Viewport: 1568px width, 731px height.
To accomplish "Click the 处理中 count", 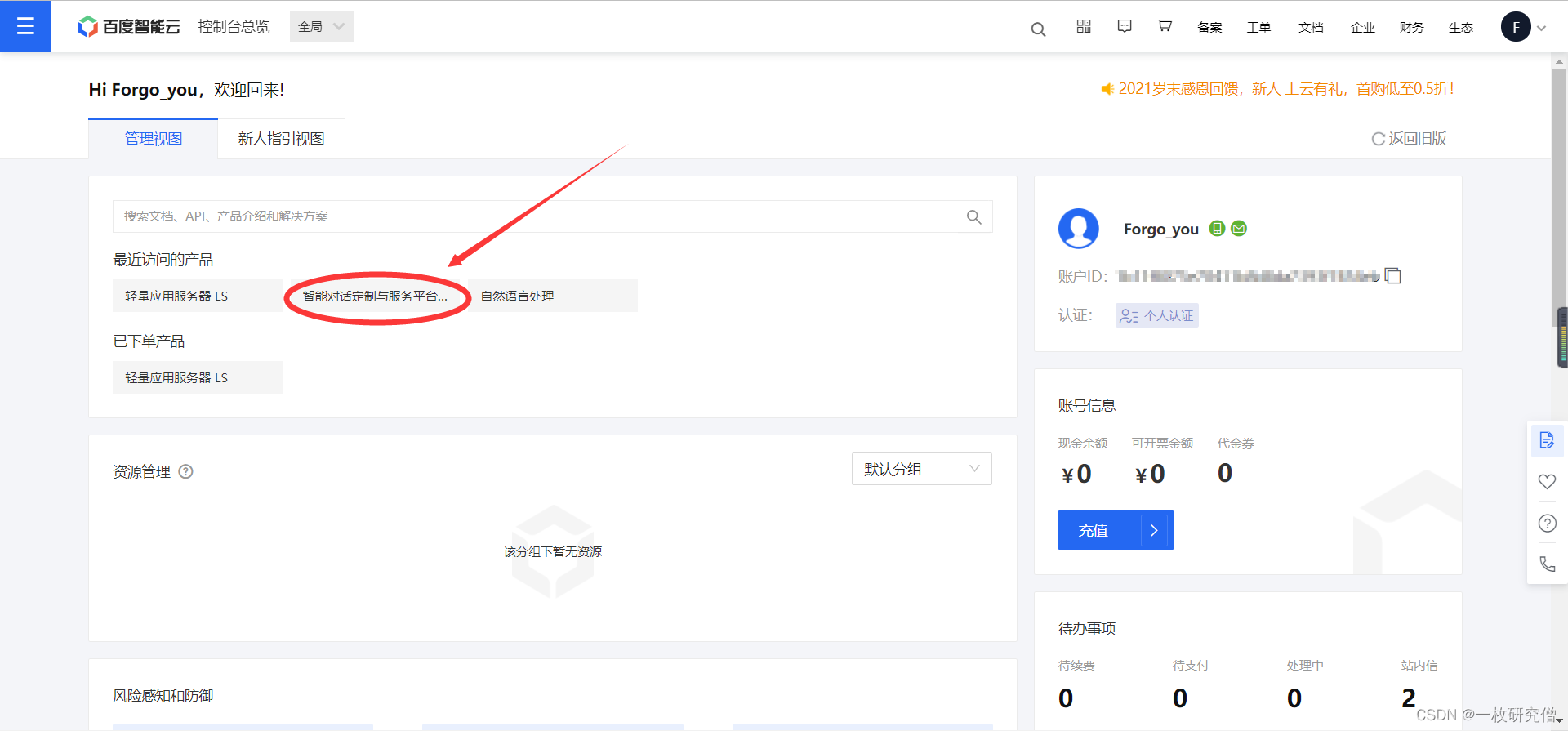I will point(1294,698).
